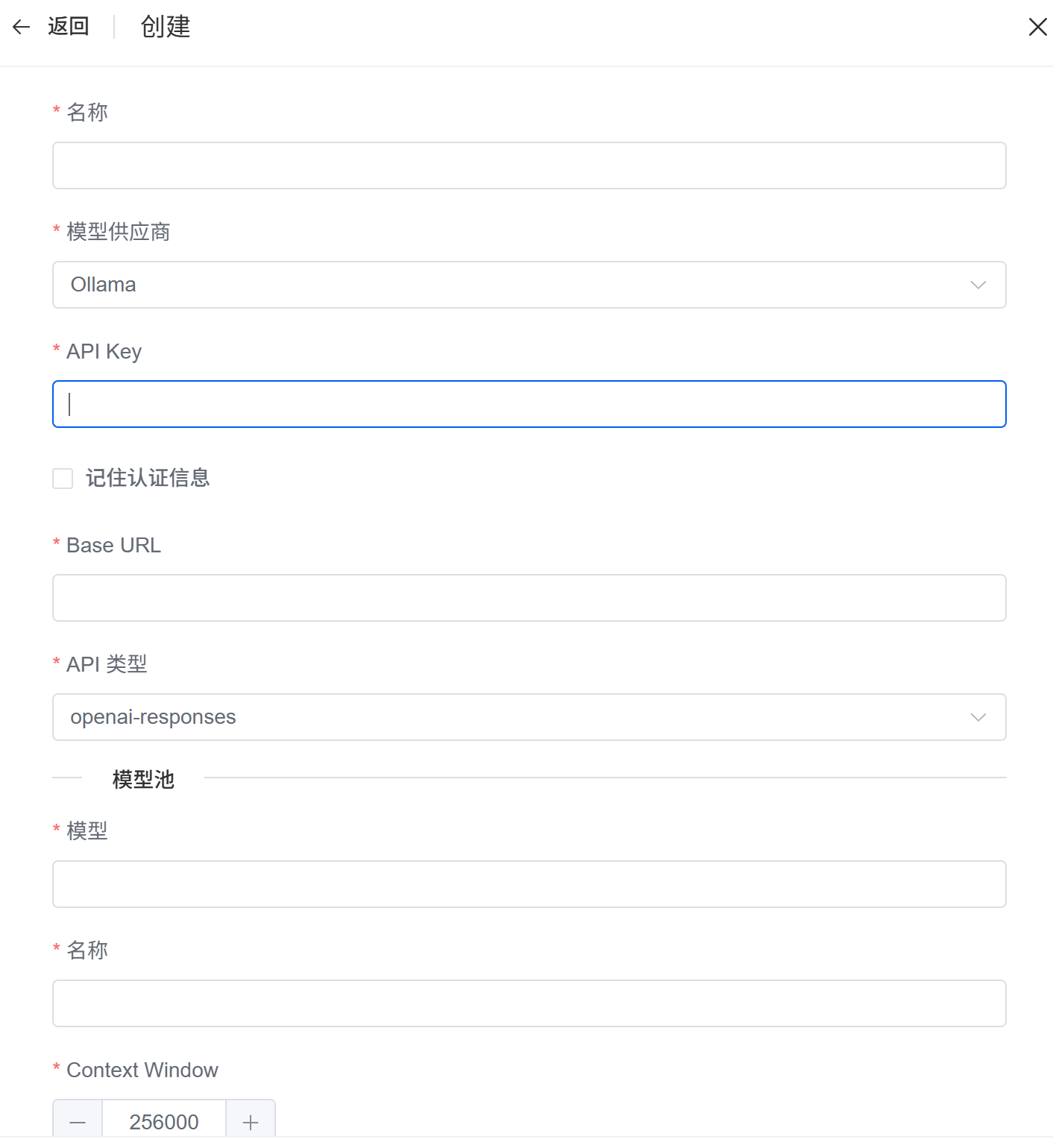Expand the API 类型 dropdown chevron
Viewport: 1053px width, 1148px height.
click(978, 717)
